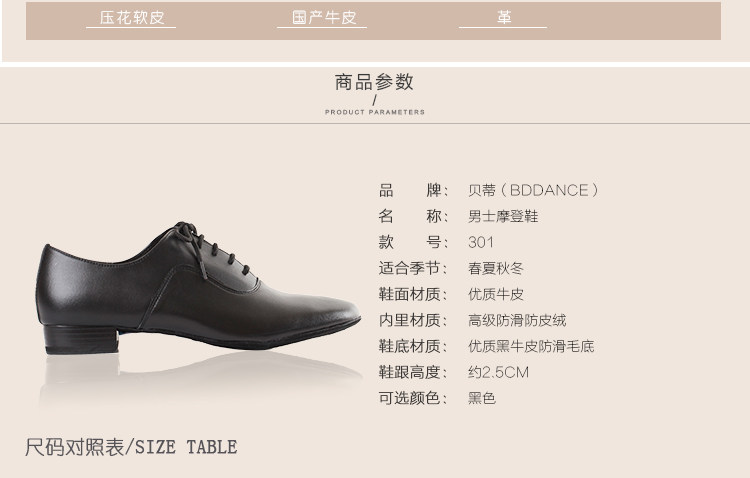The image size is (750, 478).
Task: Click the upper material value 优质牛皮
Action: point(496,294)
